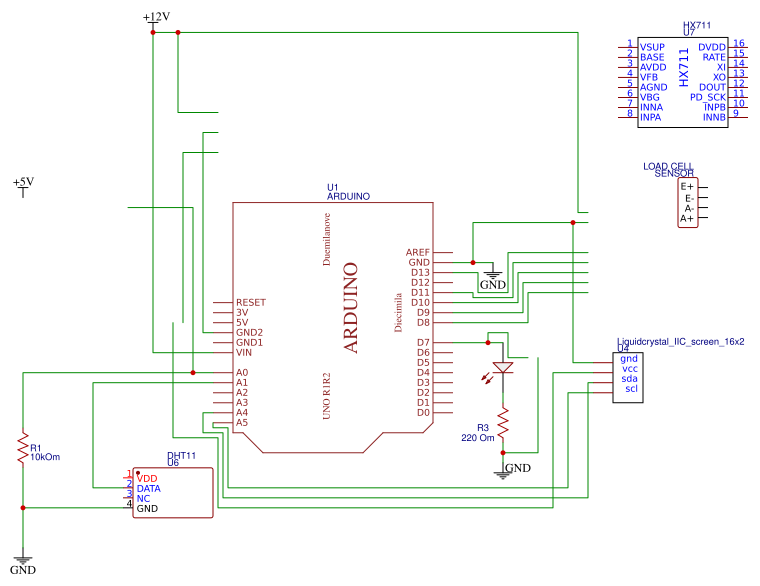The height and width of the screenshot is (586, 760).
Task: Select the +5V power symbol
Action: click(x=23, y=187)
